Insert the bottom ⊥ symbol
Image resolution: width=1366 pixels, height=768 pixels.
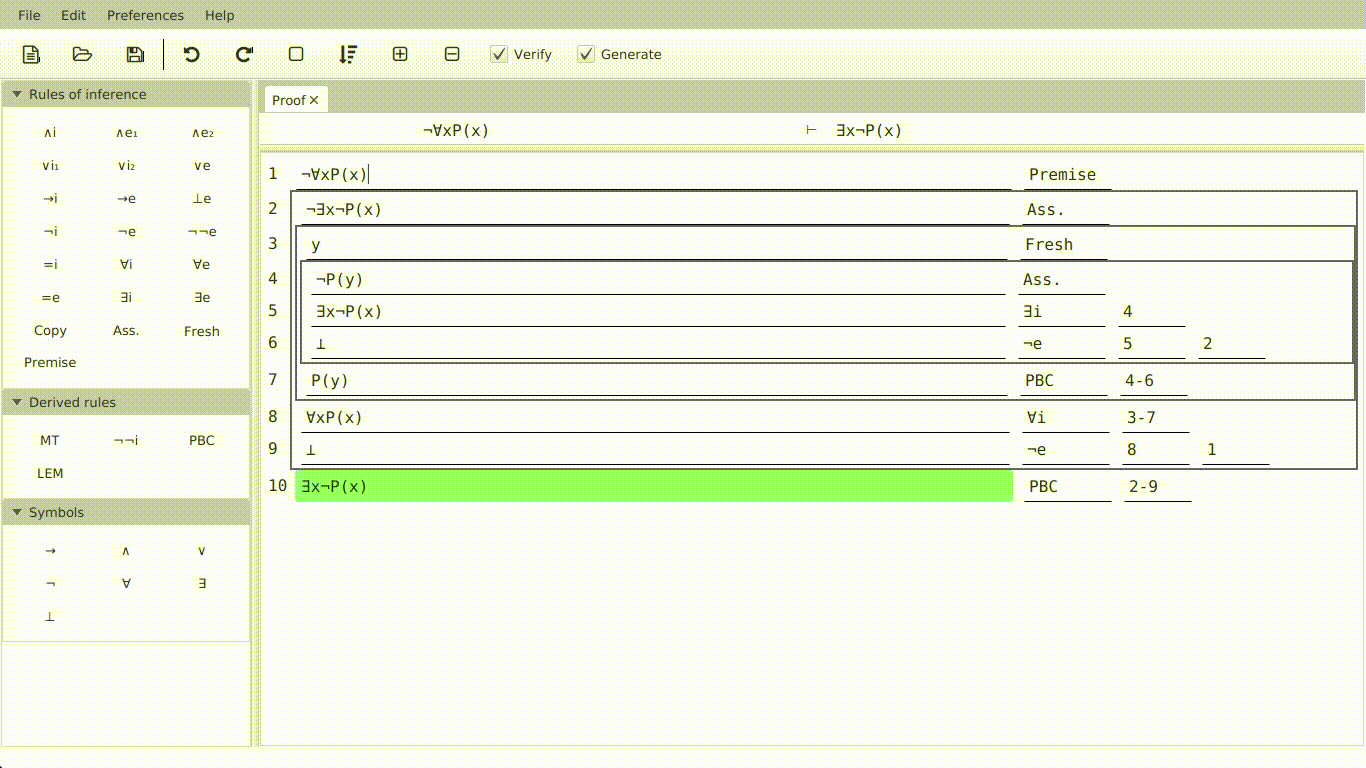[50, 617]
